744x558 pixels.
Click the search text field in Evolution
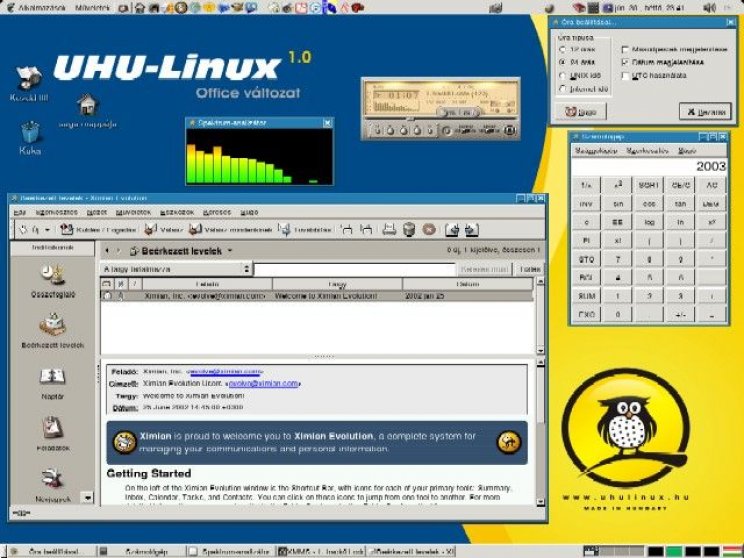pos(354,269)
